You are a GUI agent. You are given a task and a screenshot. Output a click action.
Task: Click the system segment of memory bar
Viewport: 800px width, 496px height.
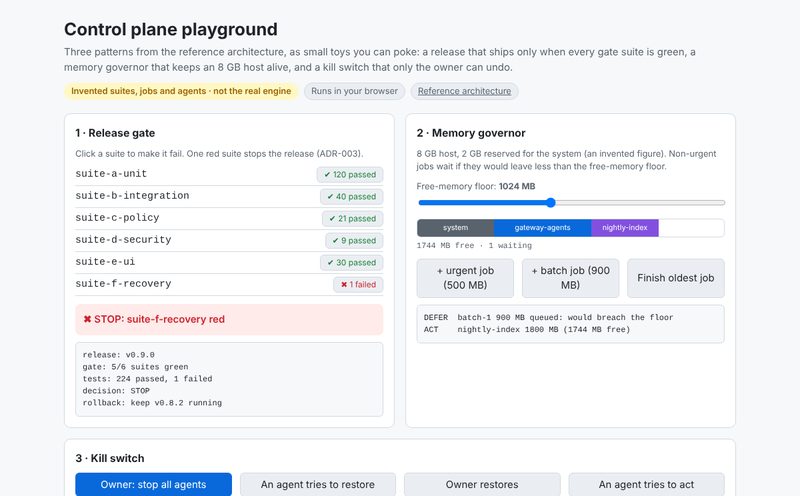pos(455,228)
